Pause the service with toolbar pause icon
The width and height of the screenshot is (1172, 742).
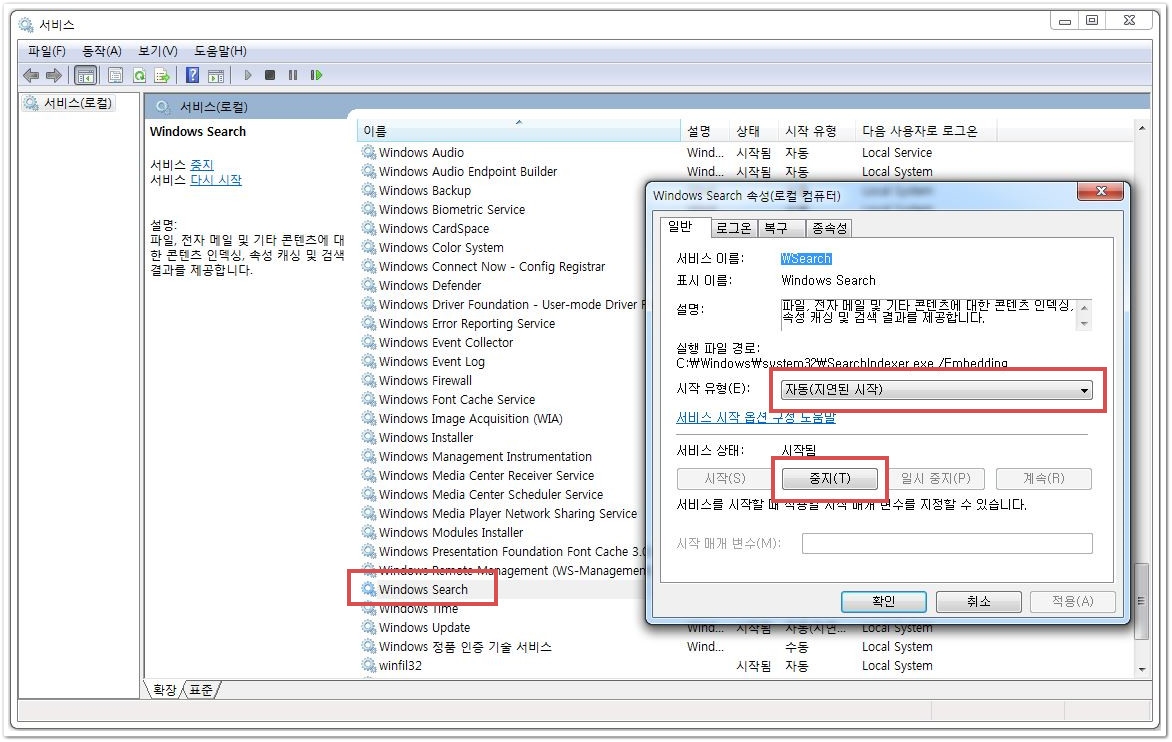coord(293,75)
